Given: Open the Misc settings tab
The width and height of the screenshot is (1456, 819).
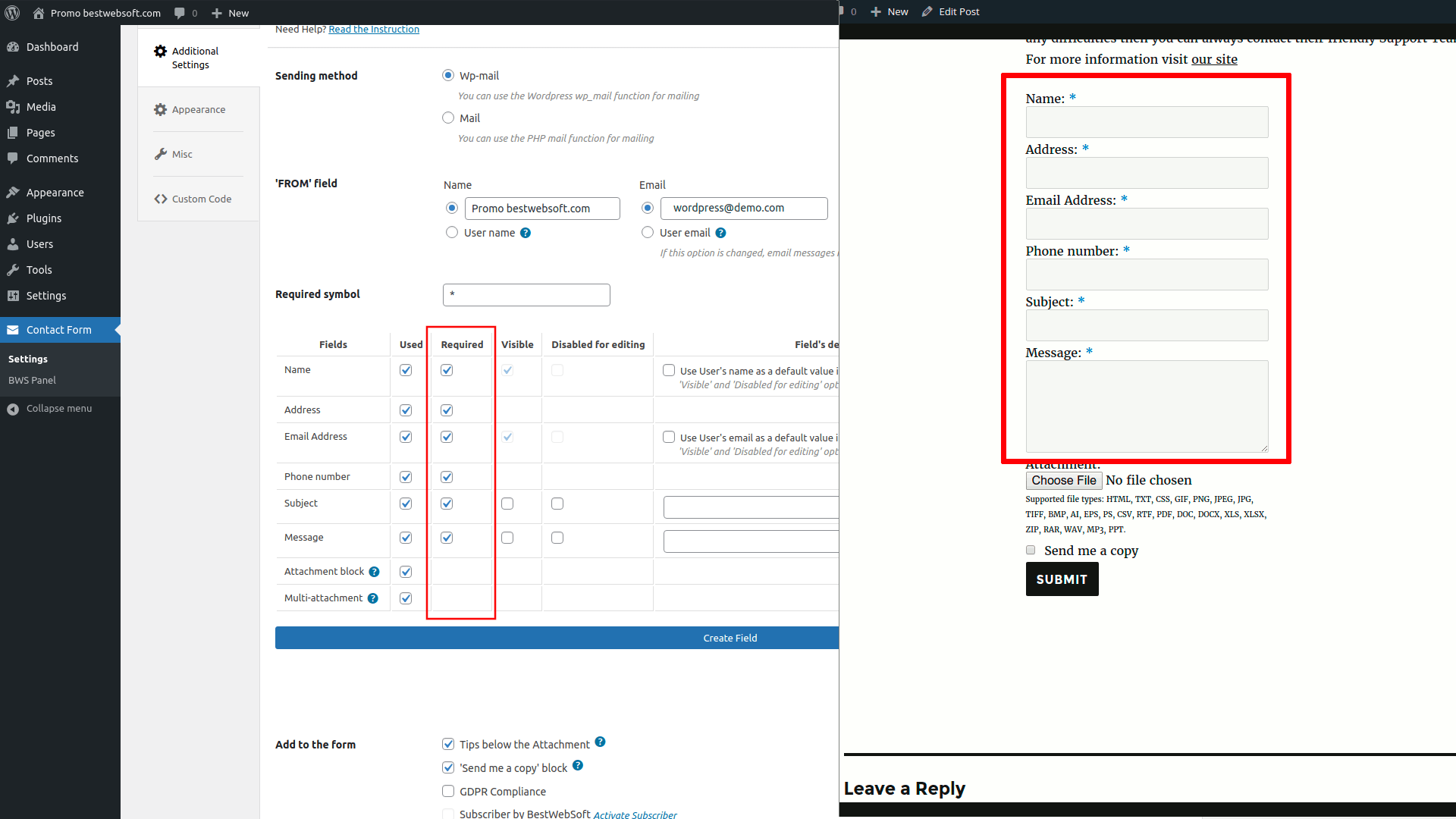Looking at the screenshot, I should point(182,154).
